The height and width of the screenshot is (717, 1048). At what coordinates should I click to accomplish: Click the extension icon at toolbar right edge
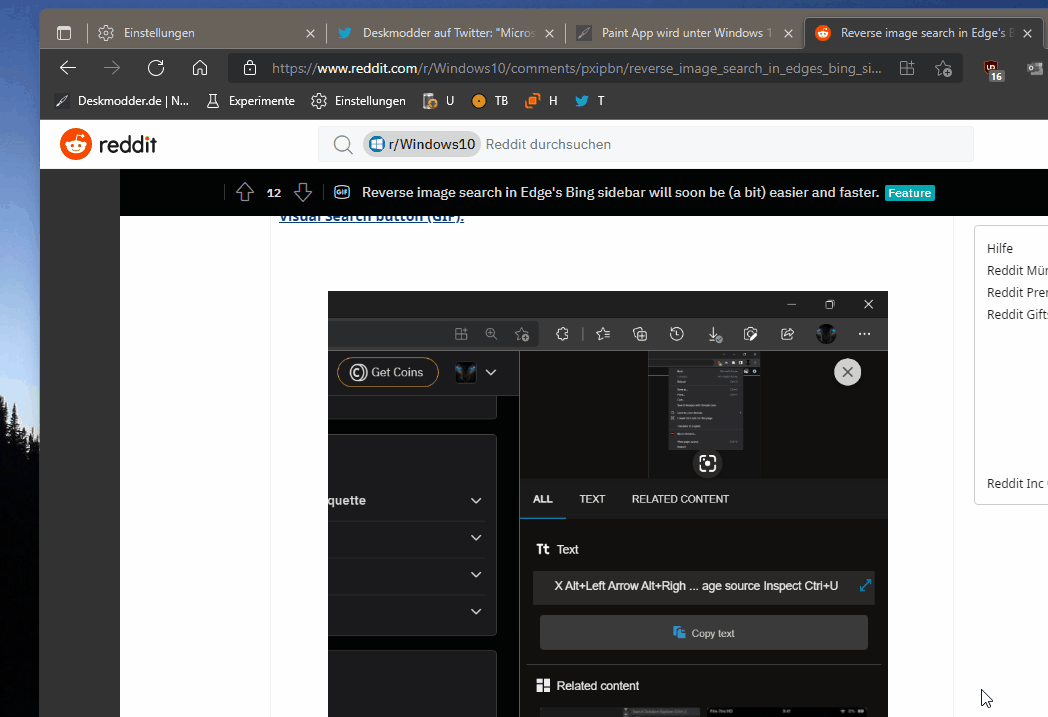(1035, 68)
